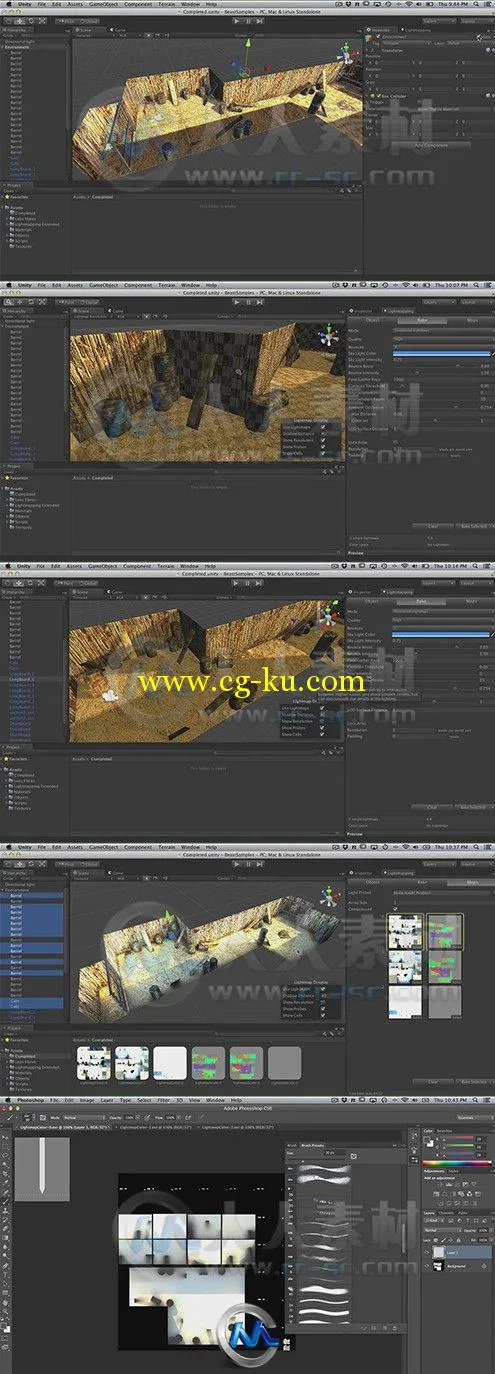This screenshot has width=495, height=1374.
Task: Open Filter menu in Photoshop menu bar
Action: (163, 1100)
